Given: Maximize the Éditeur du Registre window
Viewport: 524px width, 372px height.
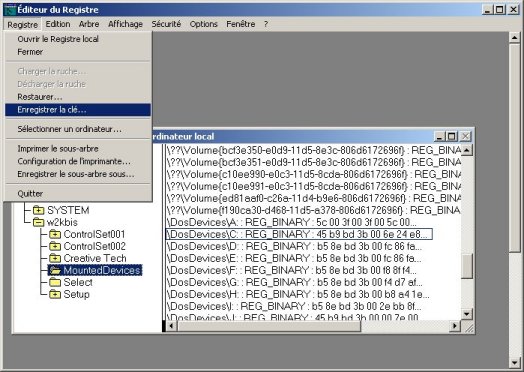Looking at the screenshot, I should pyautogui.click(x=500, y=10).
